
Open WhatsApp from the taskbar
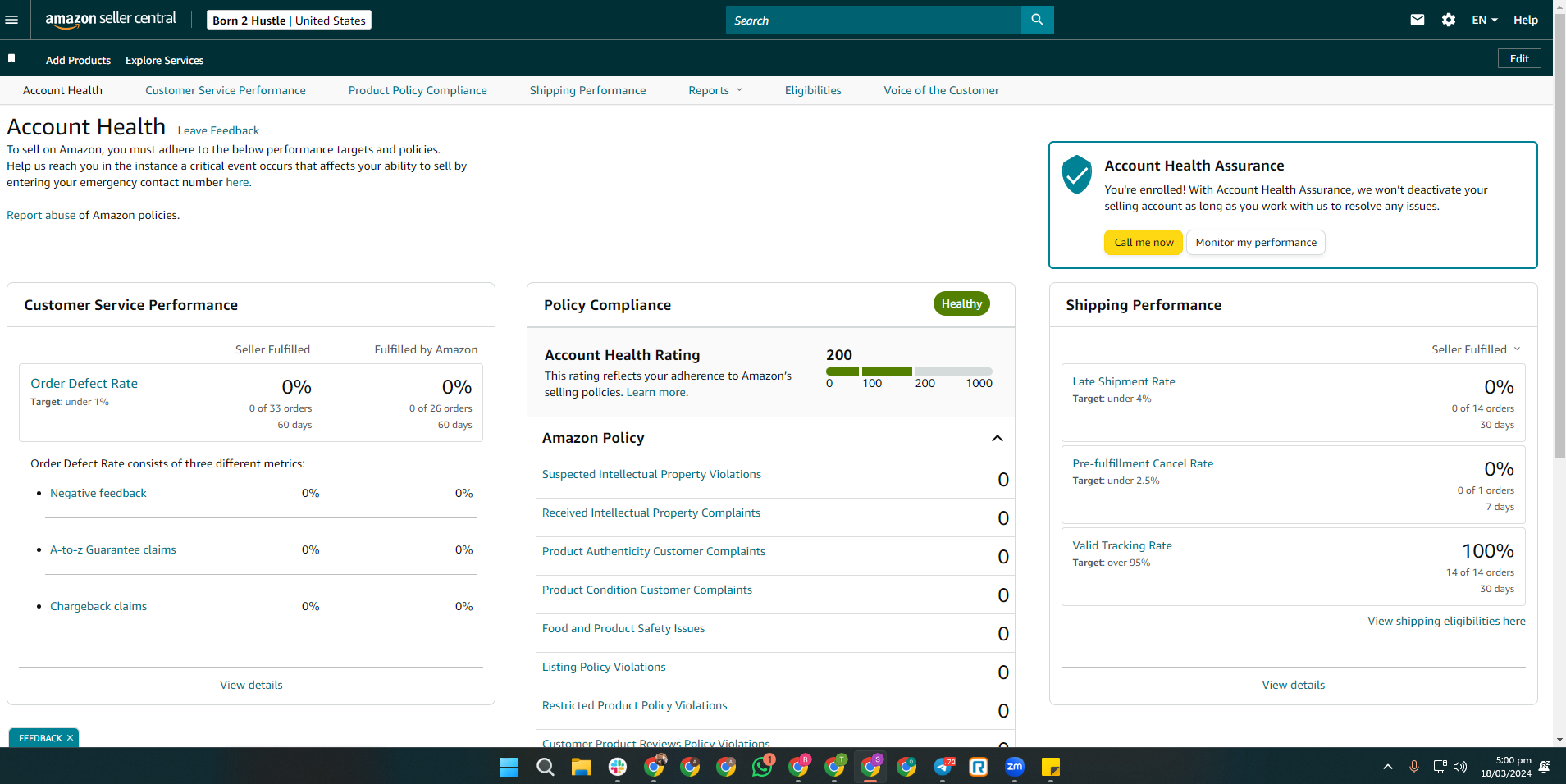pos(762,767)
